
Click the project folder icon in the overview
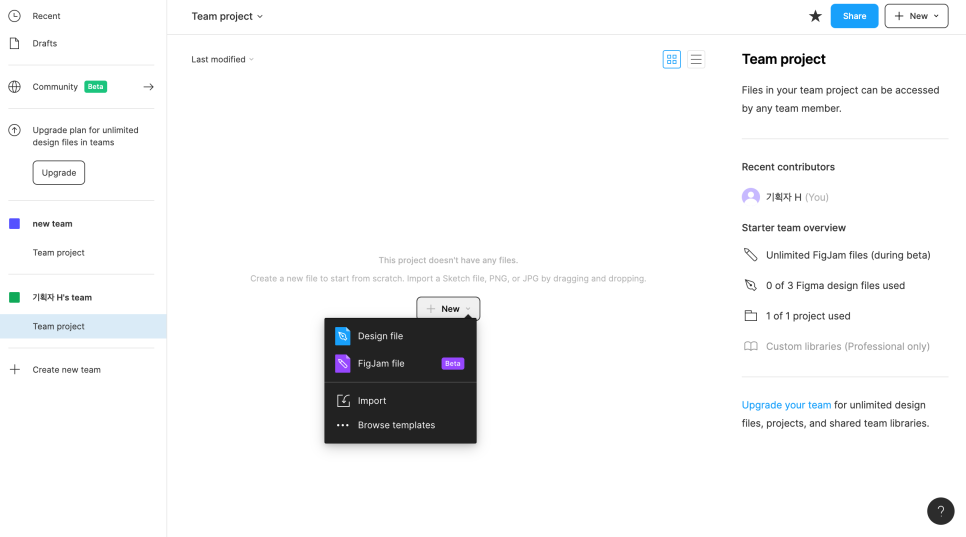(750, 316)
